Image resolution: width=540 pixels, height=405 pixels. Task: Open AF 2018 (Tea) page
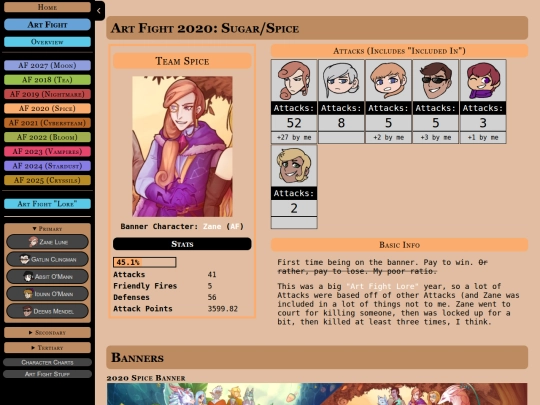pos(48,80)
